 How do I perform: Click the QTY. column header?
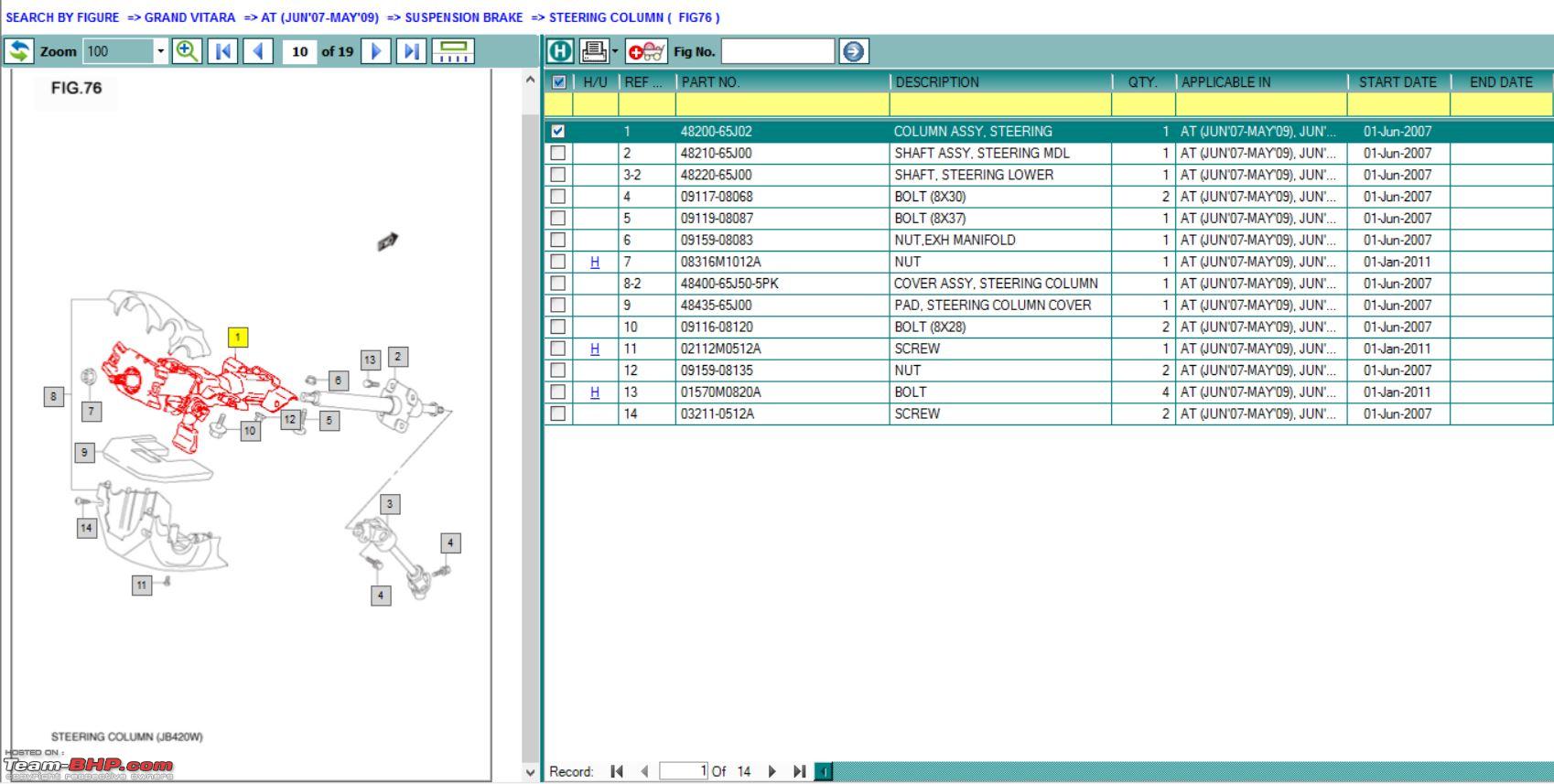(x=1143, y=82)
